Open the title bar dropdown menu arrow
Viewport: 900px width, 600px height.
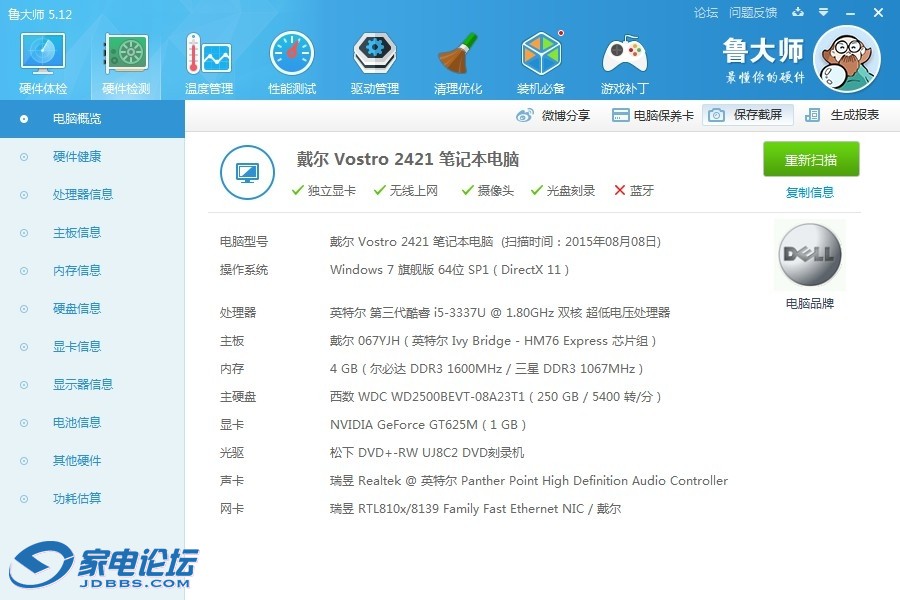click(x=823, y=12)
